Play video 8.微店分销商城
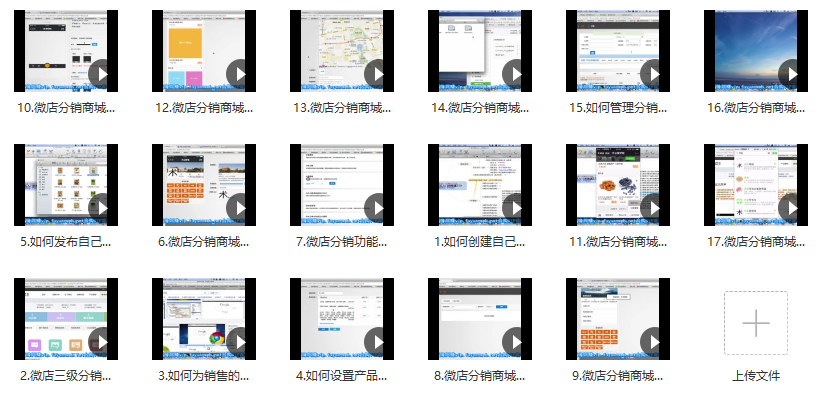 [x=515, y=342]
